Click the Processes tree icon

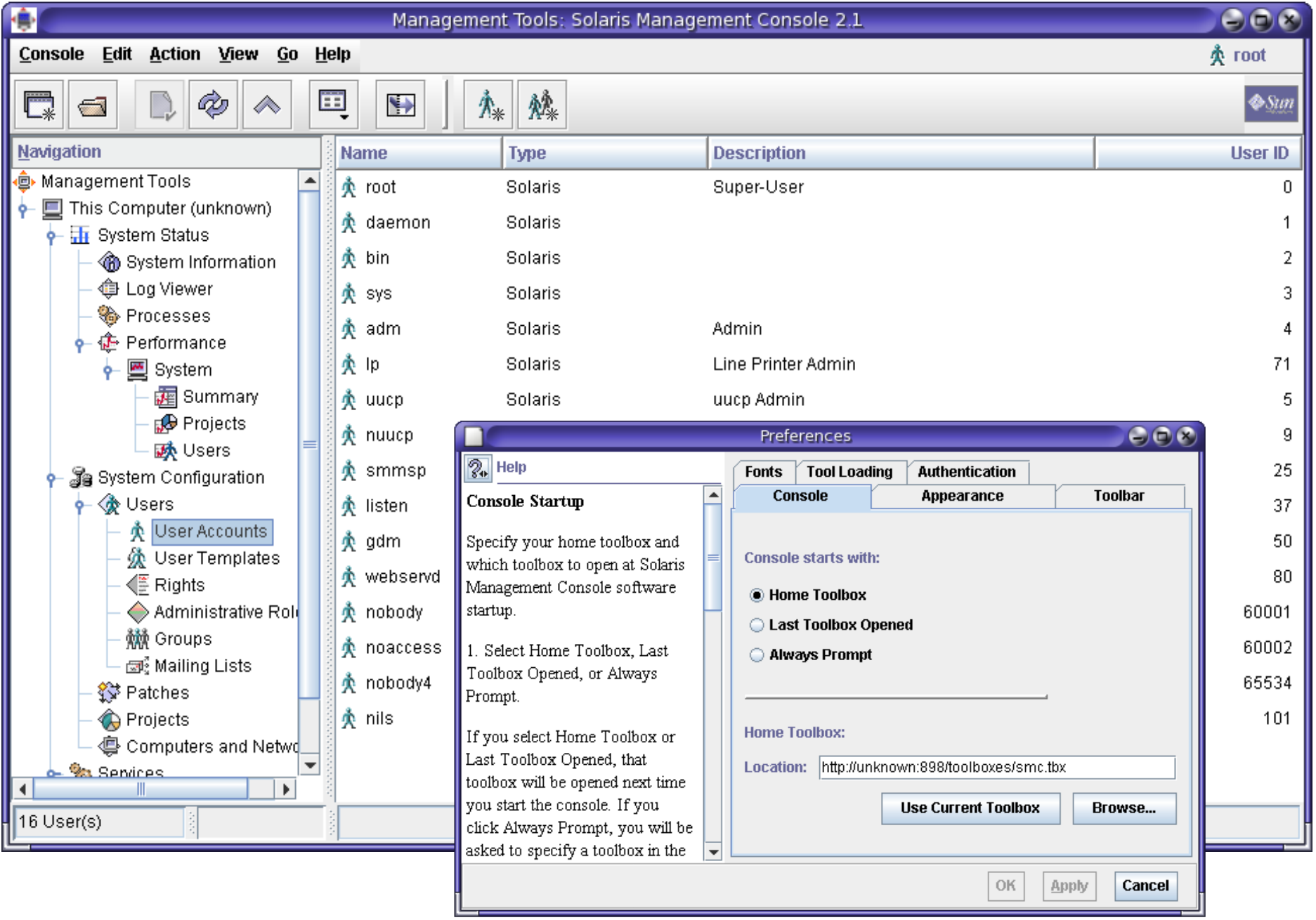tap(109, 316)
